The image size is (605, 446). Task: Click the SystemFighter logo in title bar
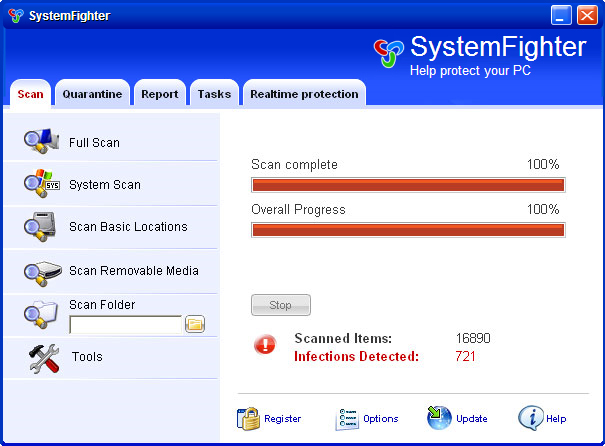(16, 15)
